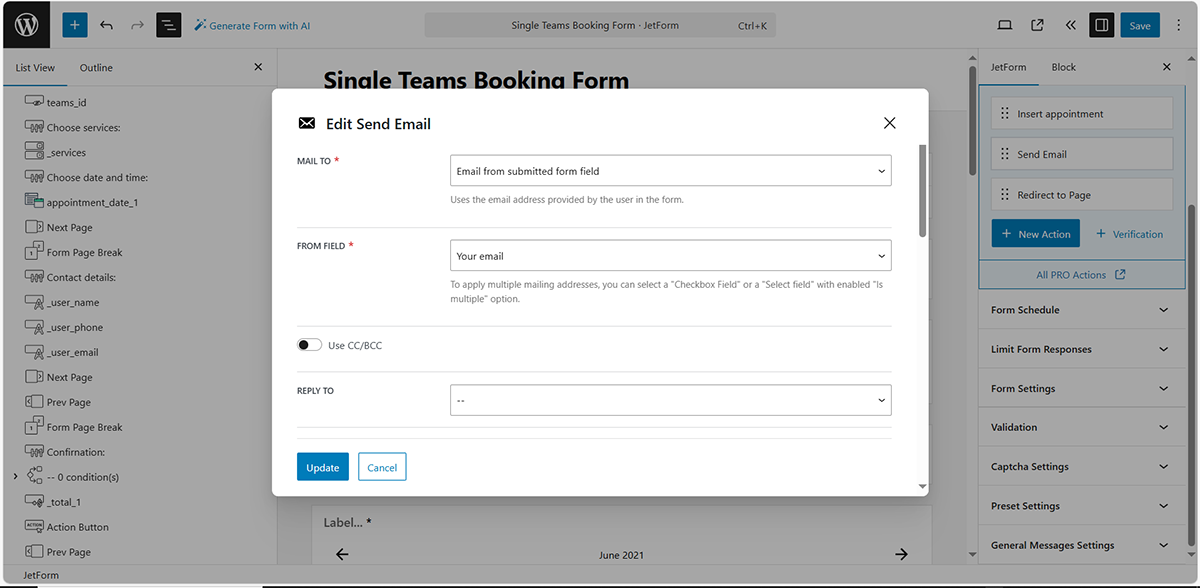The width and height of the screenshot is (1200, 588).
Task: Select the _user_name field icon
Action: pyautogui.click(x=34, y=302)
